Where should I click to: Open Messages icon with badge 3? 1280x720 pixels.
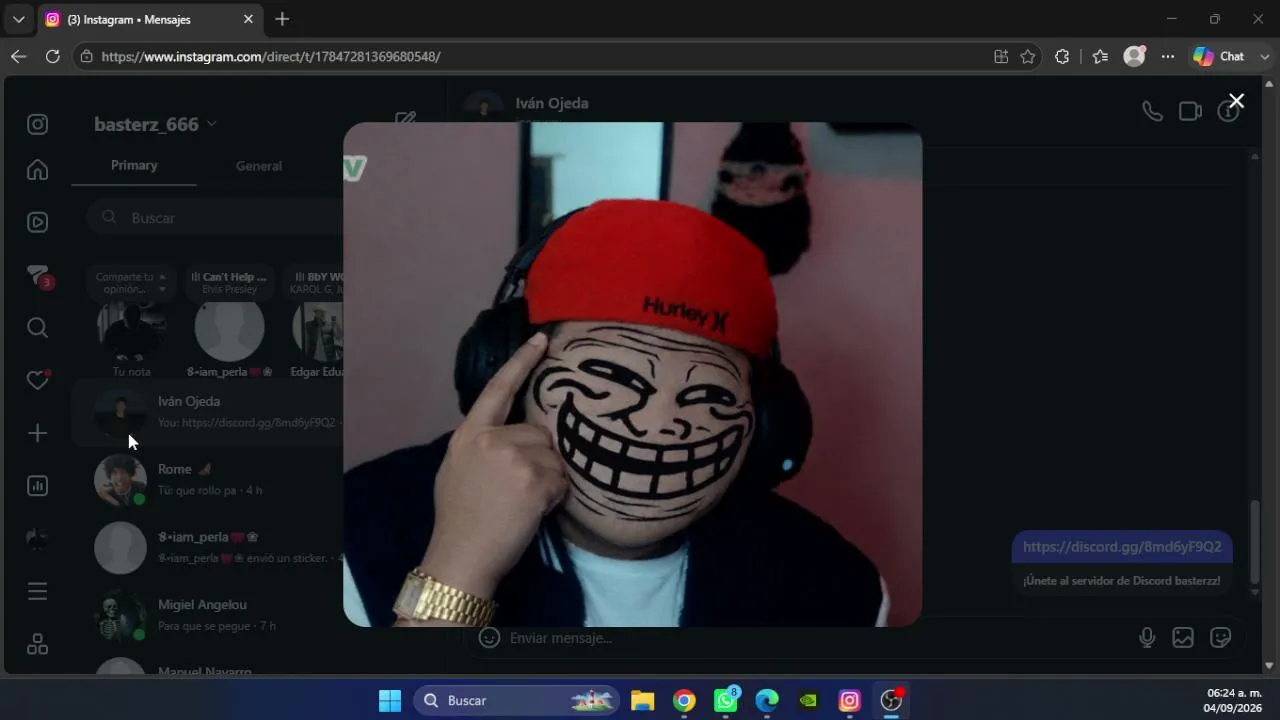38,276
